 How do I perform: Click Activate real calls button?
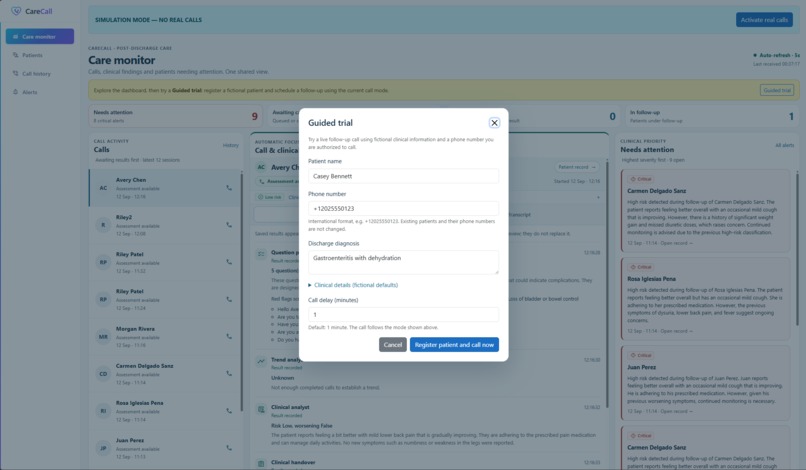(x=764, y=20)
